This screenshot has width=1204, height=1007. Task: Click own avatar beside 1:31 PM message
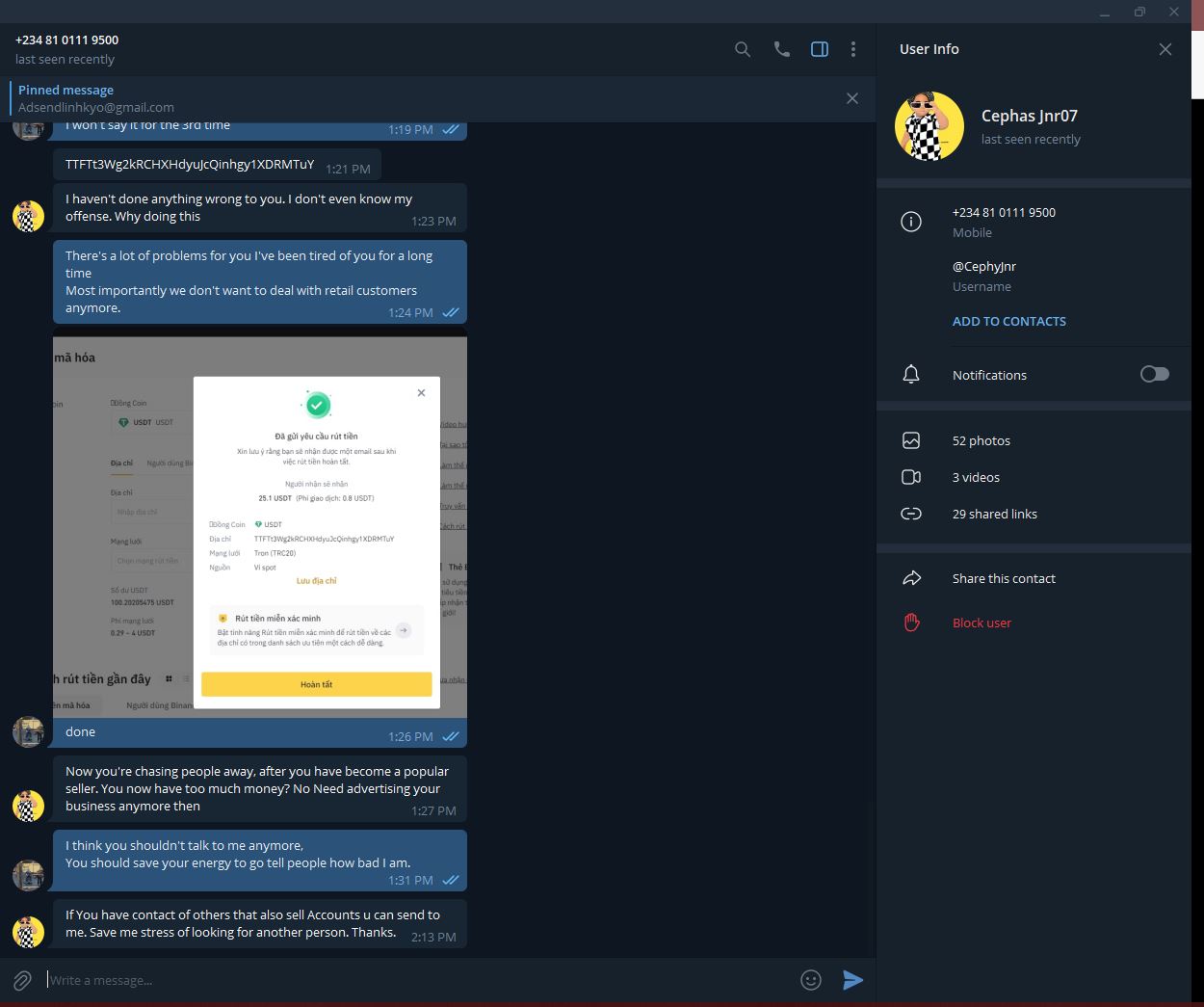[28, 875]
